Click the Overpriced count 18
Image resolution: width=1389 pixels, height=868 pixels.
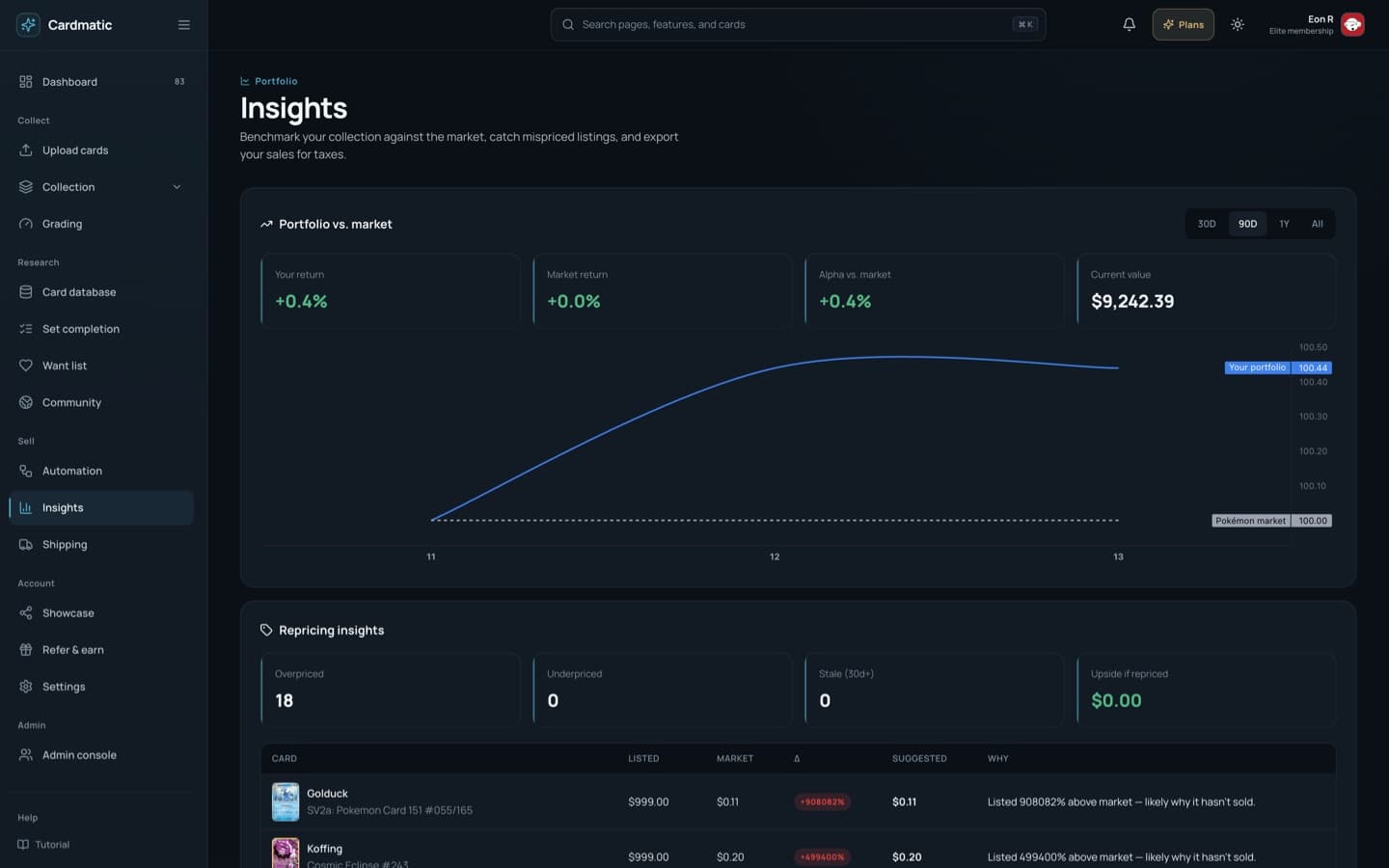point(284,701)
